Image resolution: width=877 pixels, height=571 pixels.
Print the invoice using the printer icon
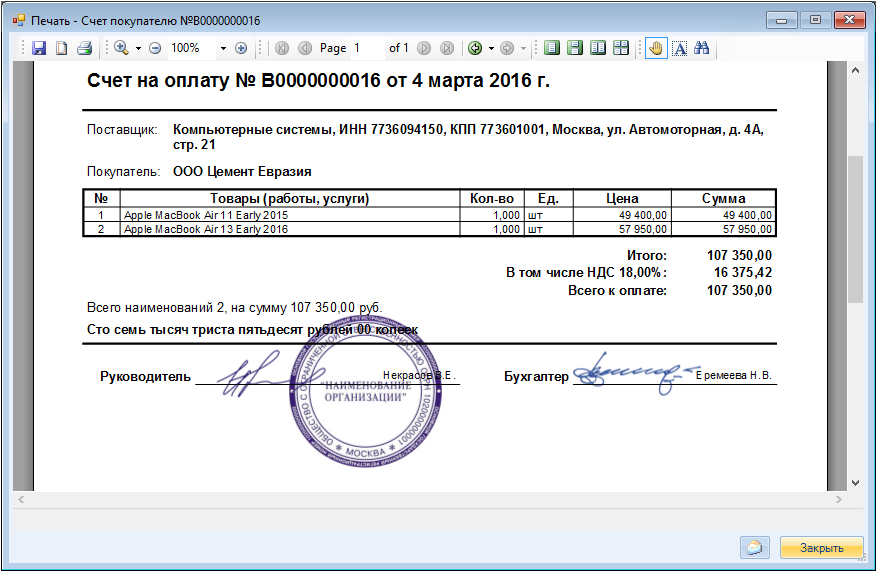pos(84,48)
